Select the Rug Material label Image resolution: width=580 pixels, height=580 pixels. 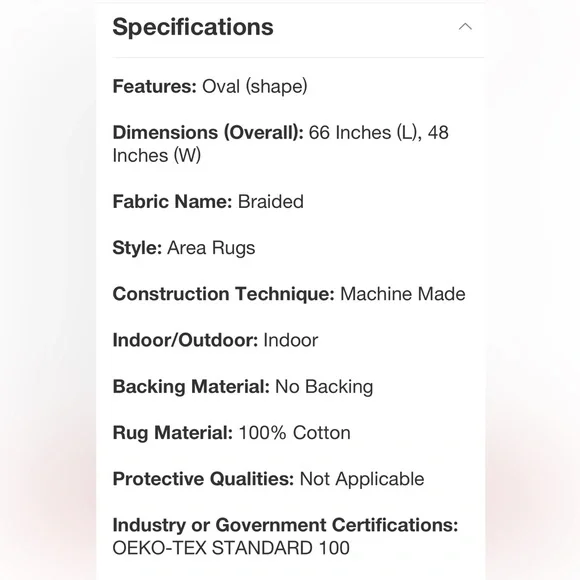(172, 433)
